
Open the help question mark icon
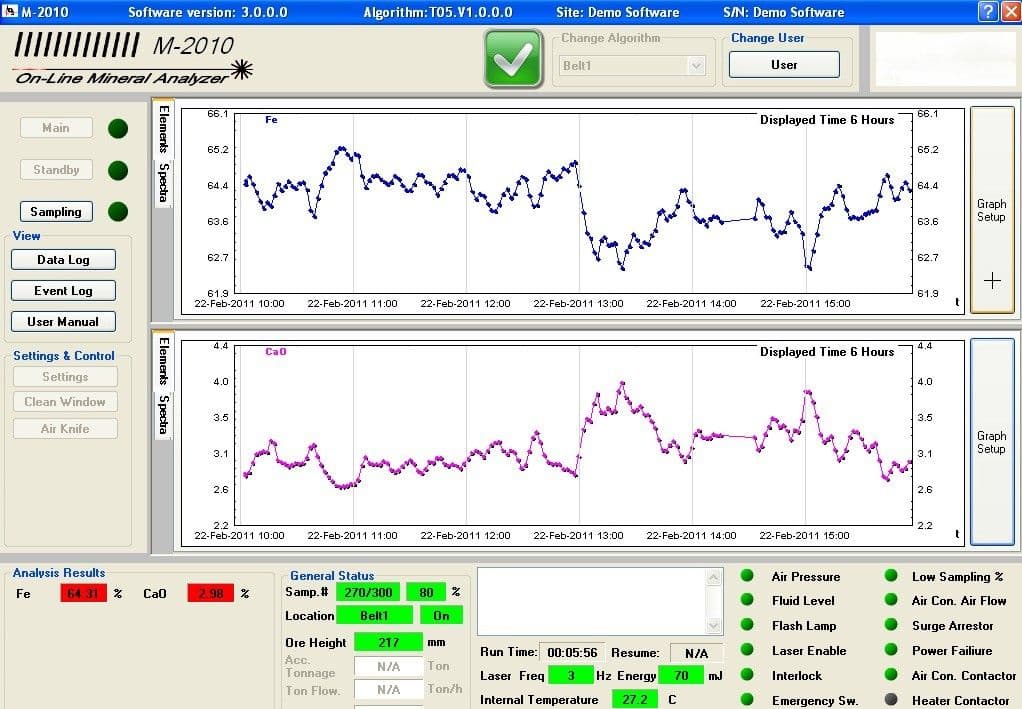pyautogui.click(x=988, y=12)
